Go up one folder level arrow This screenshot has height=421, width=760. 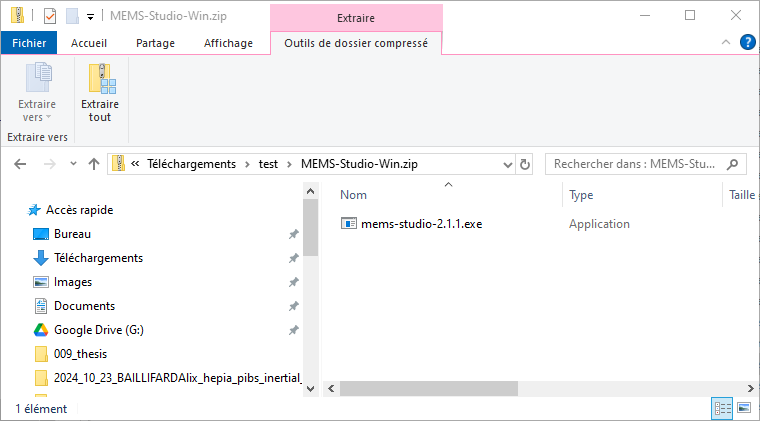tap(94, 164)
